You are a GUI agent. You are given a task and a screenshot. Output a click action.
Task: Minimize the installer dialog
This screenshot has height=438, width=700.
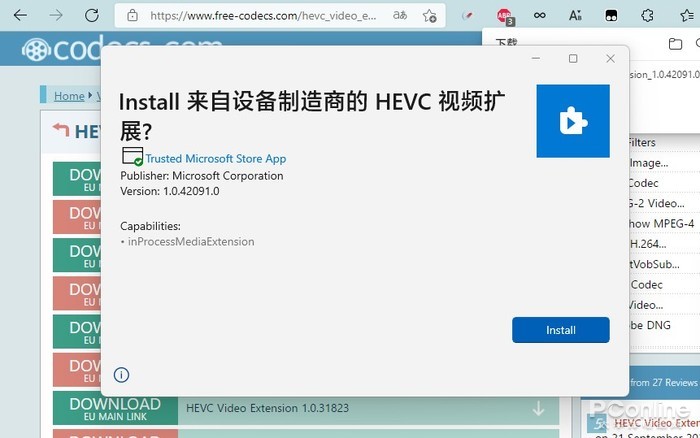click(x=536, y=58)
